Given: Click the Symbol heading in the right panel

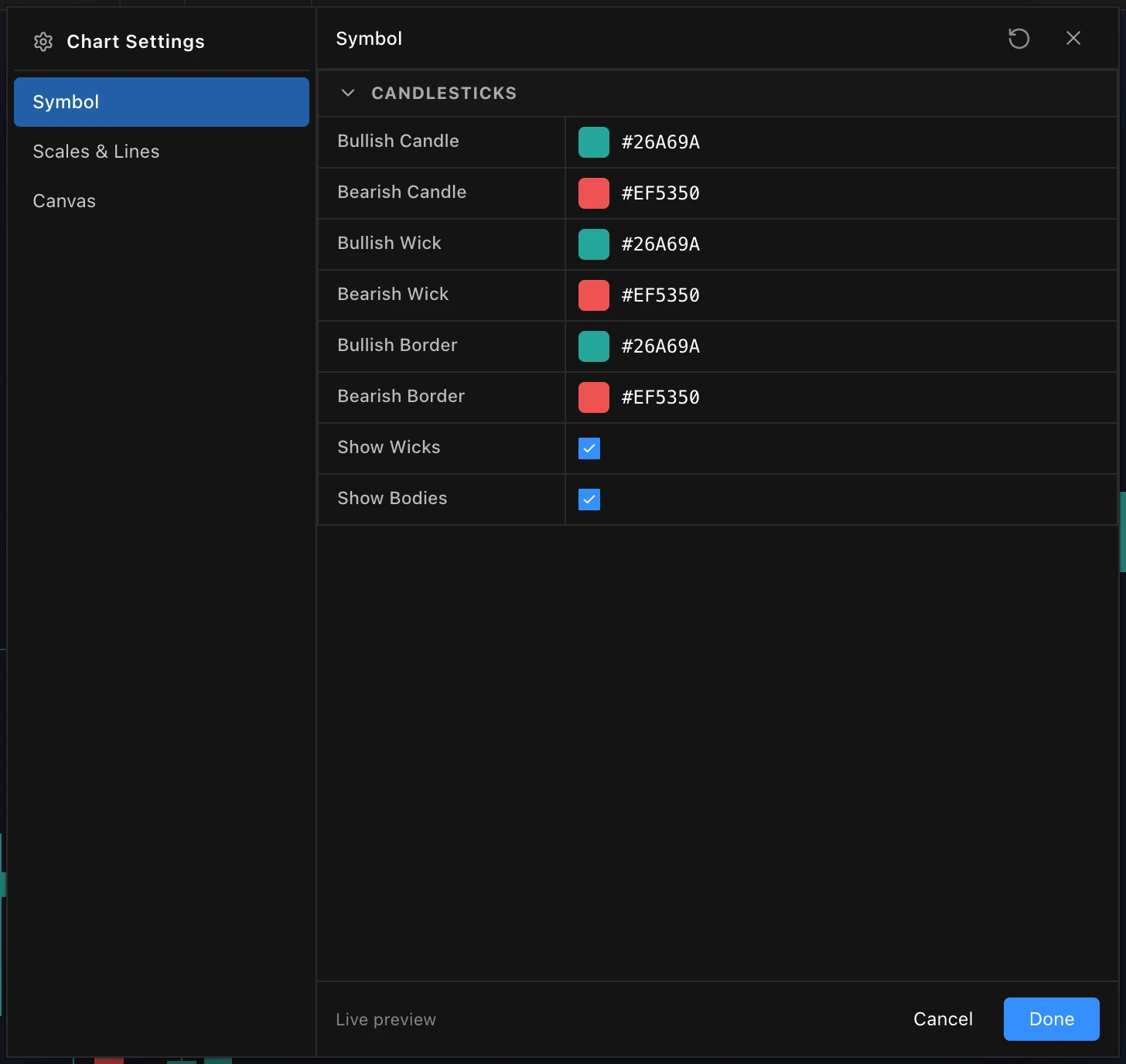Looking at the screenshot, I should pyautogui.click(x=369, y=39).
